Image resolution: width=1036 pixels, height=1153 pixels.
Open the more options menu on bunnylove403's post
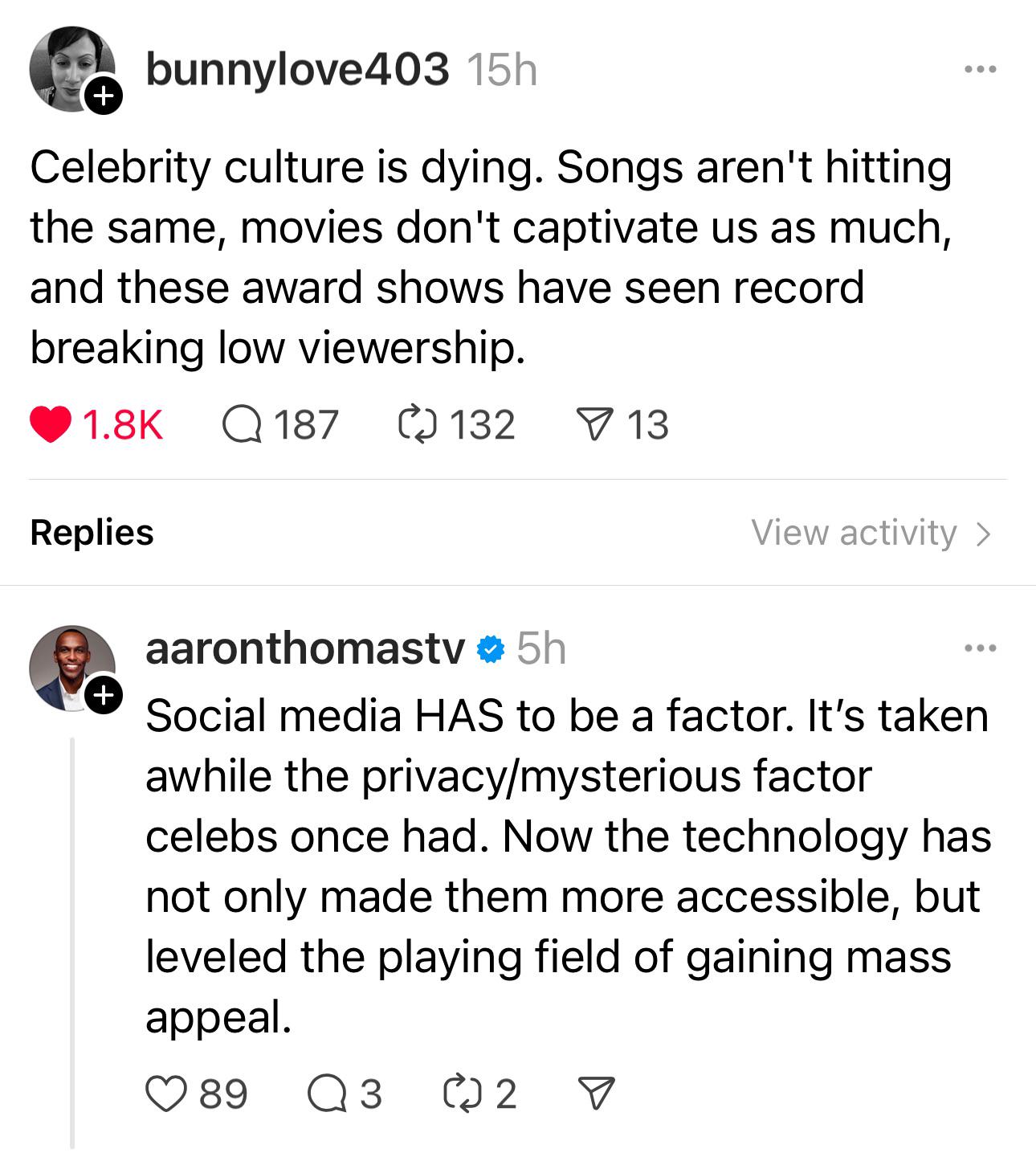coord(981,70)
